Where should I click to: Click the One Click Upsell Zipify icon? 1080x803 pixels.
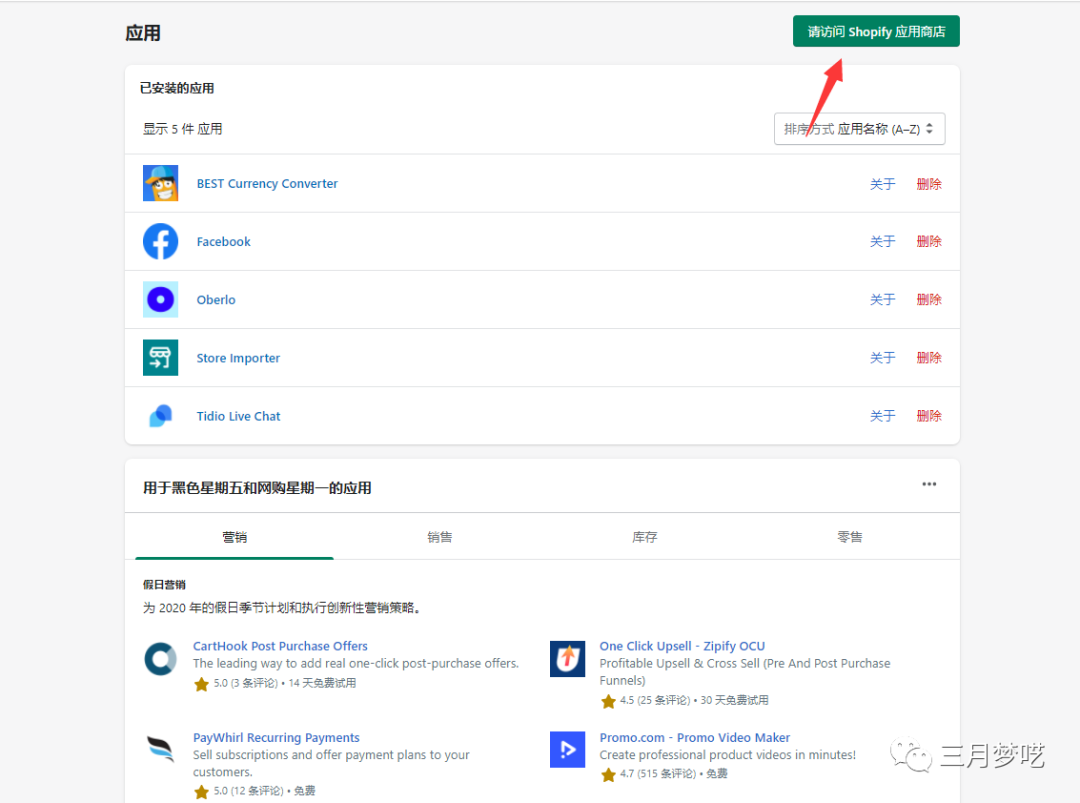point(567,659)
